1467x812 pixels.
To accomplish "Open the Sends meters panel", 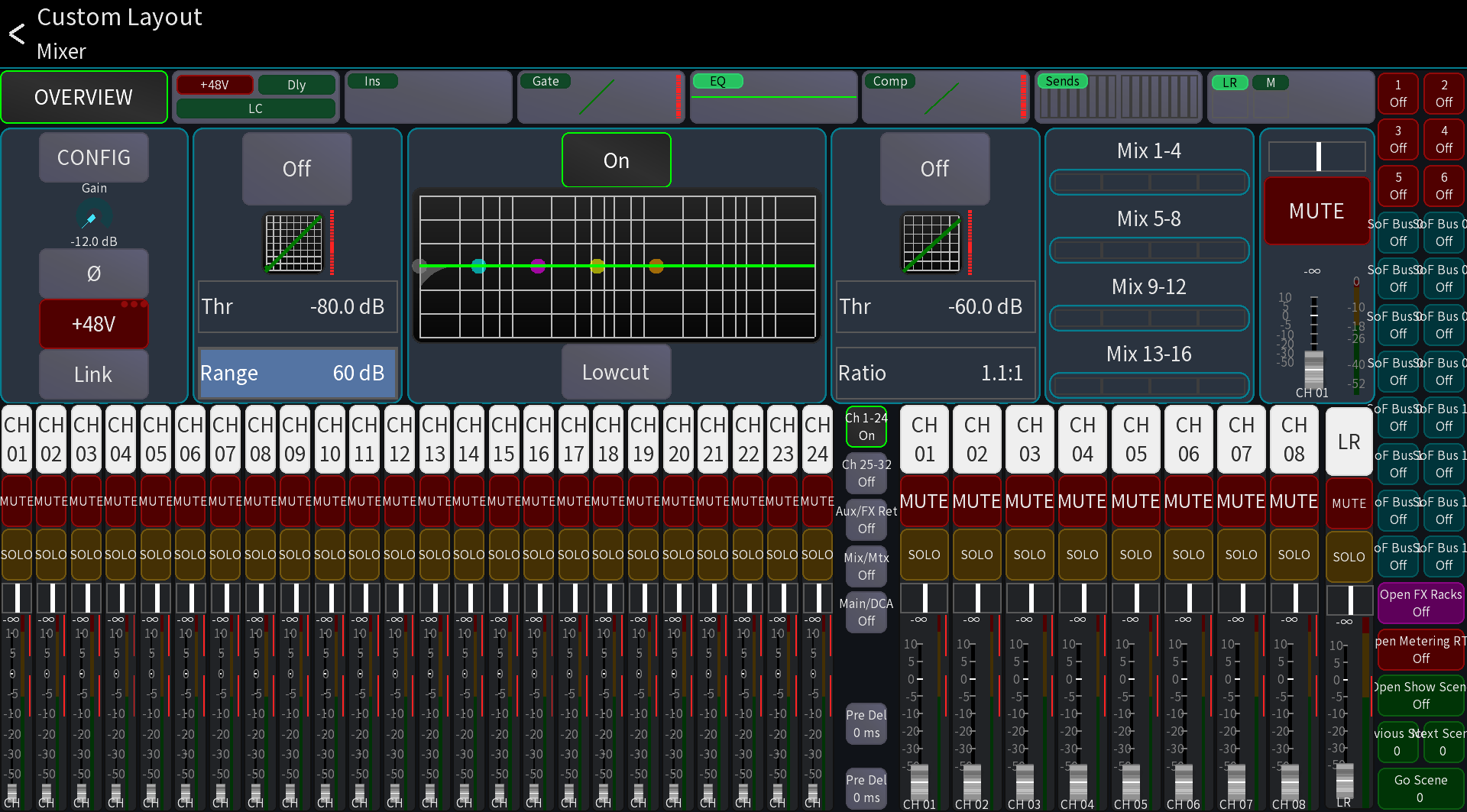I will [x=1119, y=98].
